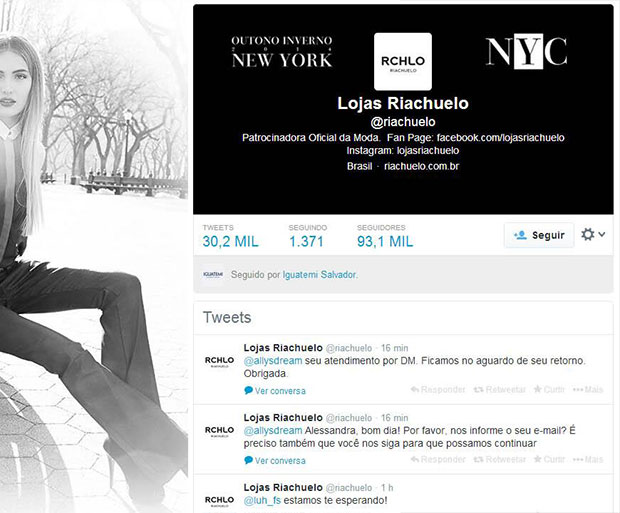Open the Seguindo 1.371 list
This screenshot has height=513, width=620.
(307, 237)
